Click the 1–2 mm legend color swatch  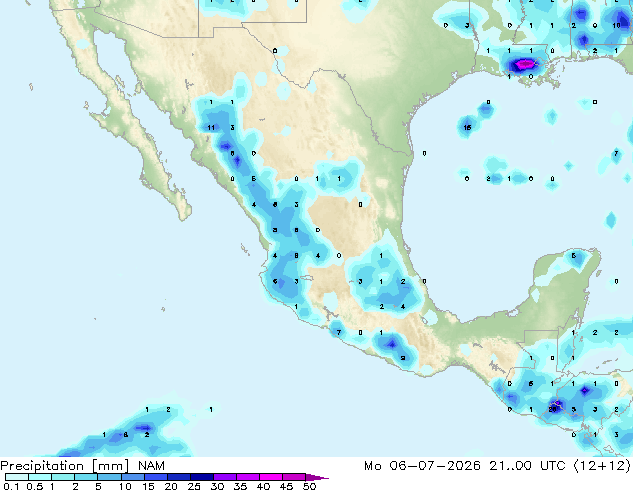coord(63,477)
